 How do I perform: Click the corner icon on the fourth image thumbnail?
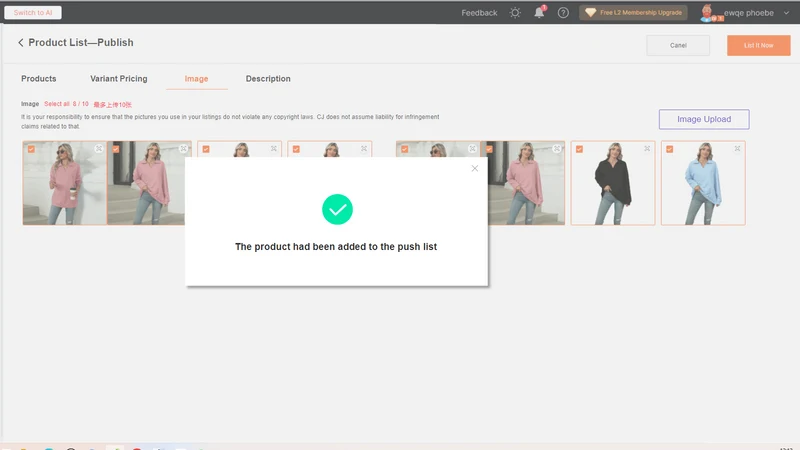tap(364, 148)
